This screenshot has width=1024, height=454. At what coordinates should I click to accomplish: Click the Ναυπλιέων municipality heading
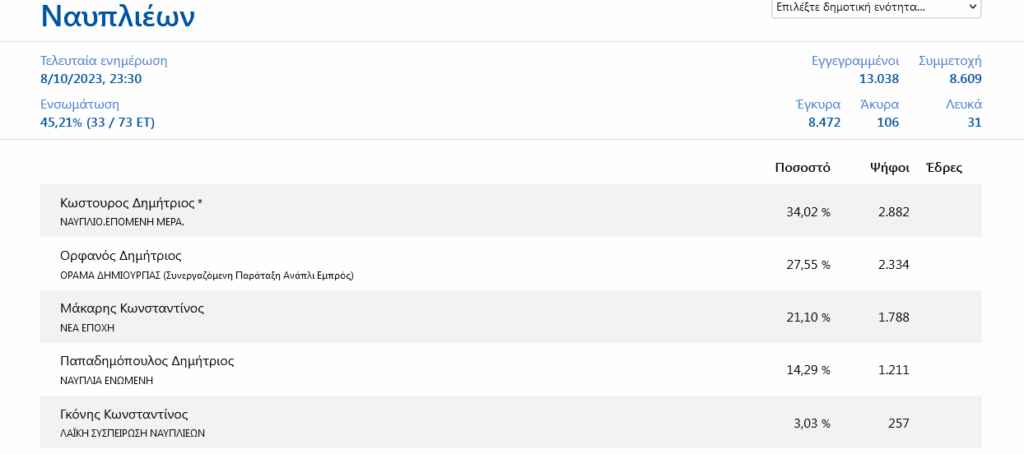click(x=117, y=16)
